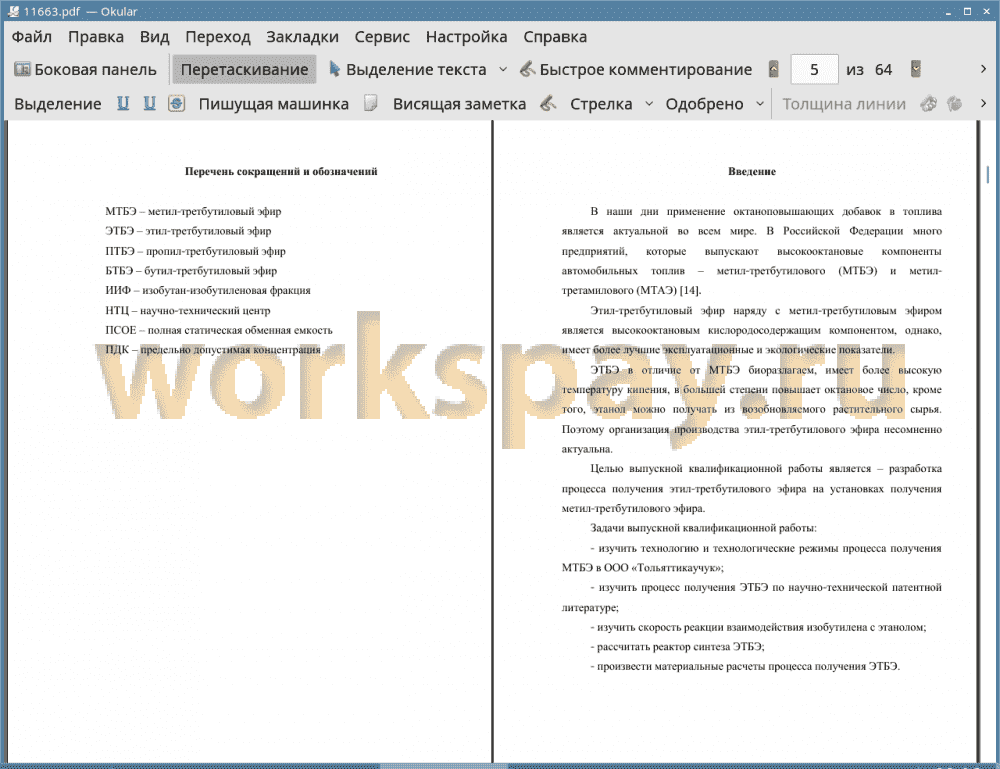Expand the Стрелка shape dropdown arrow
1000x769 pixels.
649,103
